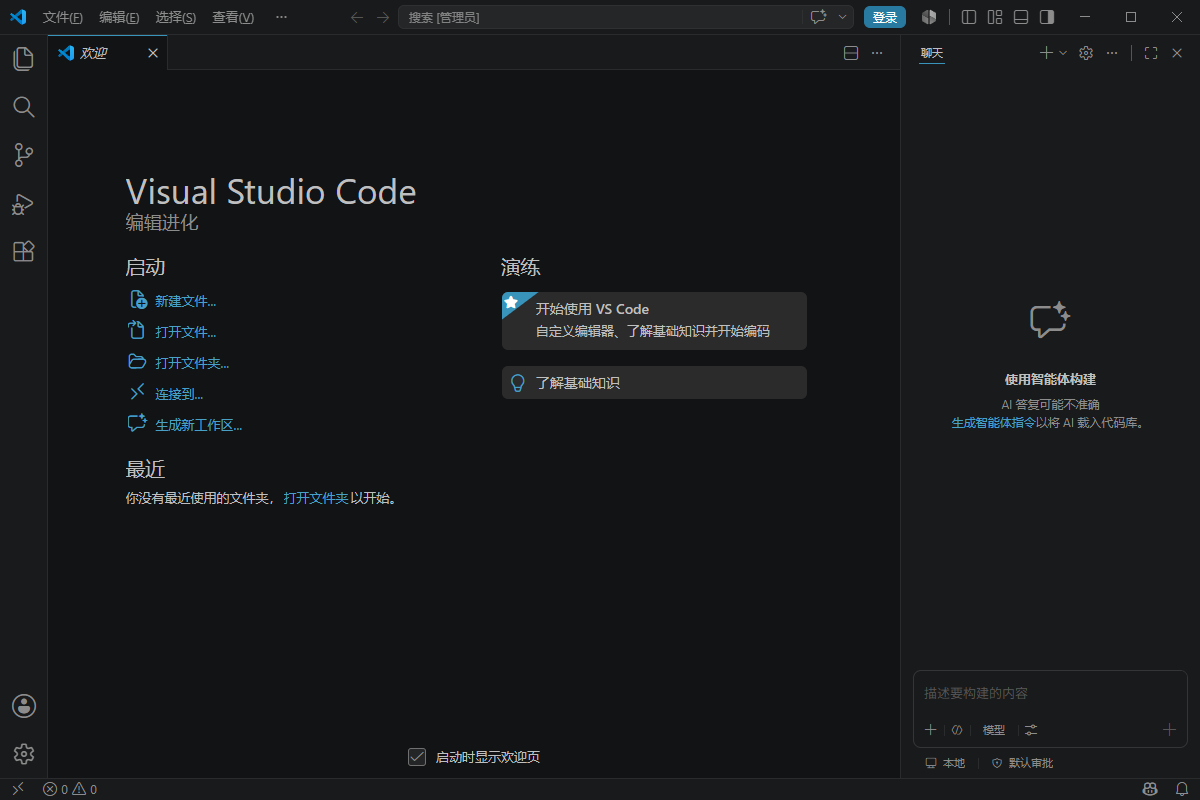Image resolution: width=1200 pixels, height=800 pixels.
Task: Select the 欢迎 editor tab
Action: point(108,53)
